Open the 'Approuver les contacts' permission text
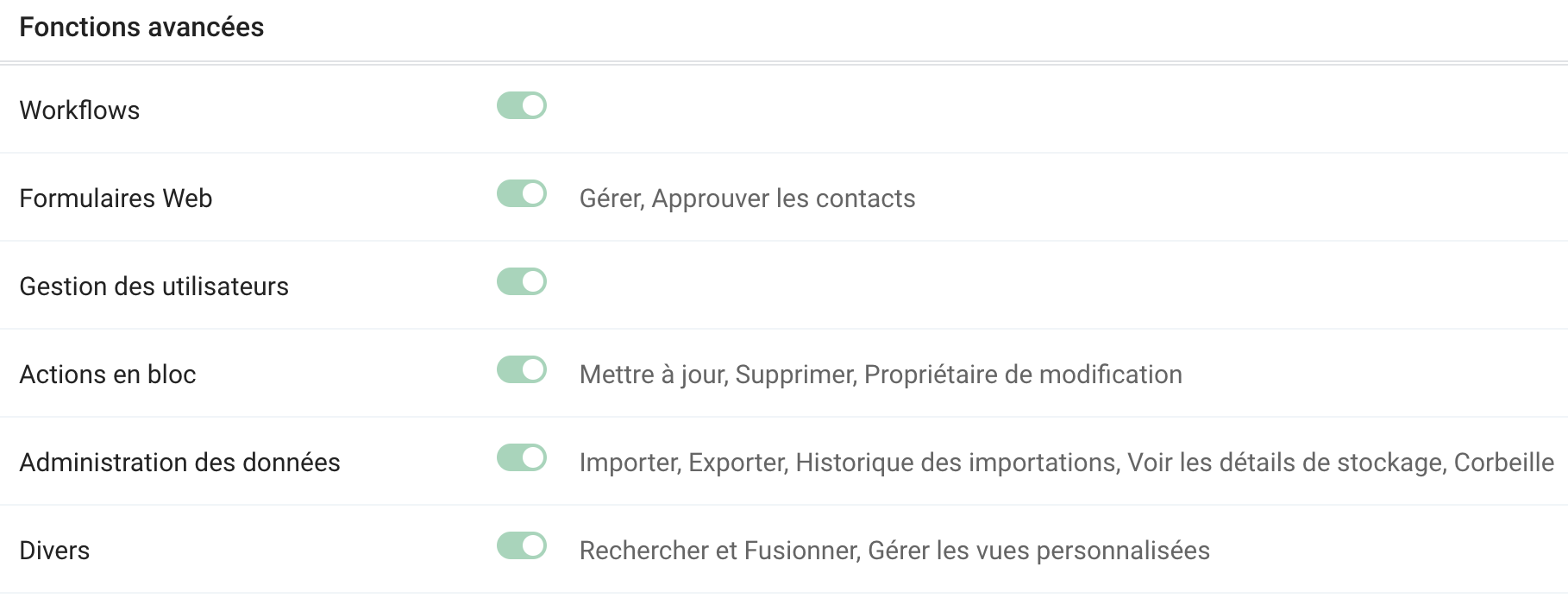Viewport: 1568px width, 611px height. [783, 198]
